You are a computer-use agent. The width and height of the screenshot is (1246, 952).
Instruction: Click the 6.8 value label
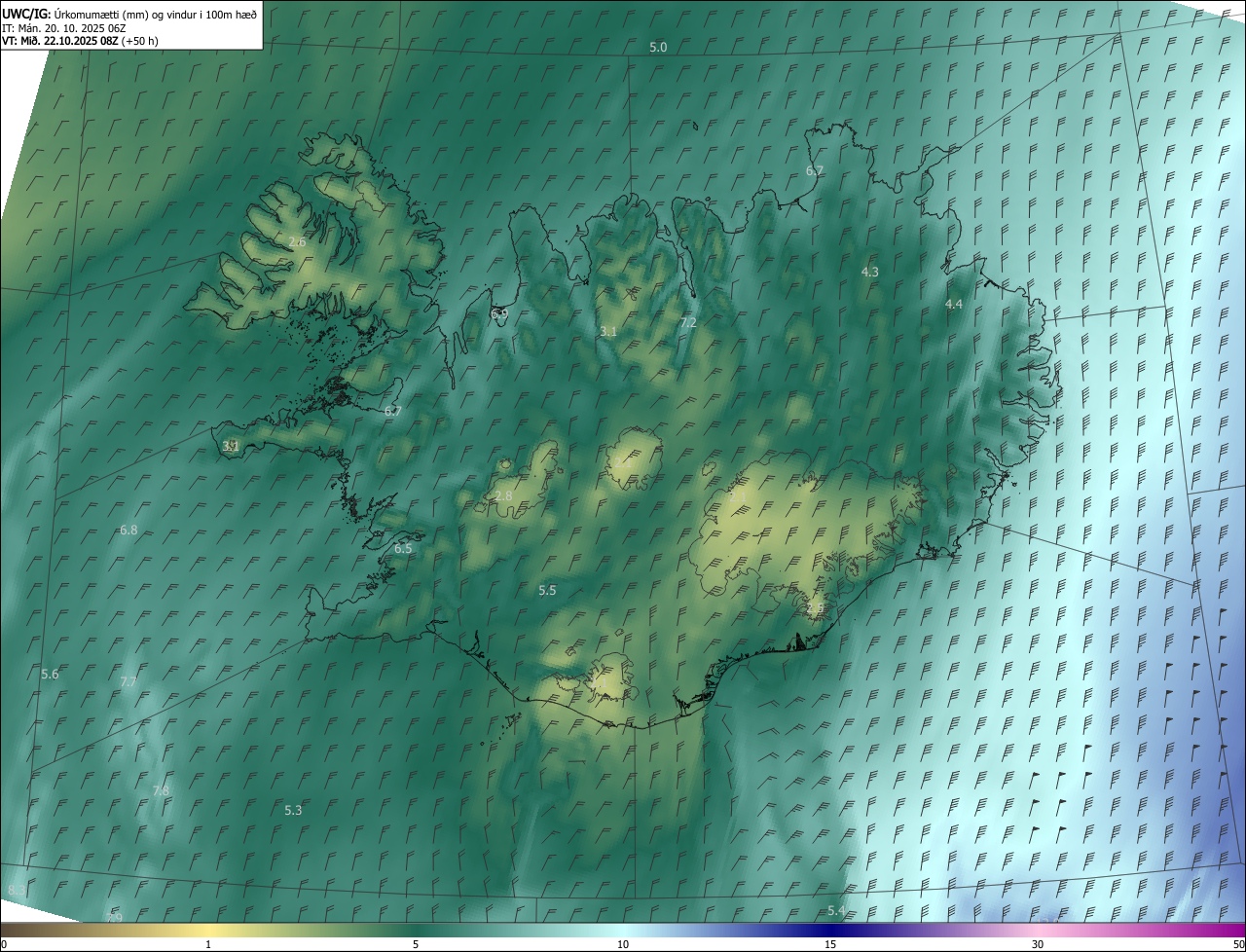click(x=128, y=531)
